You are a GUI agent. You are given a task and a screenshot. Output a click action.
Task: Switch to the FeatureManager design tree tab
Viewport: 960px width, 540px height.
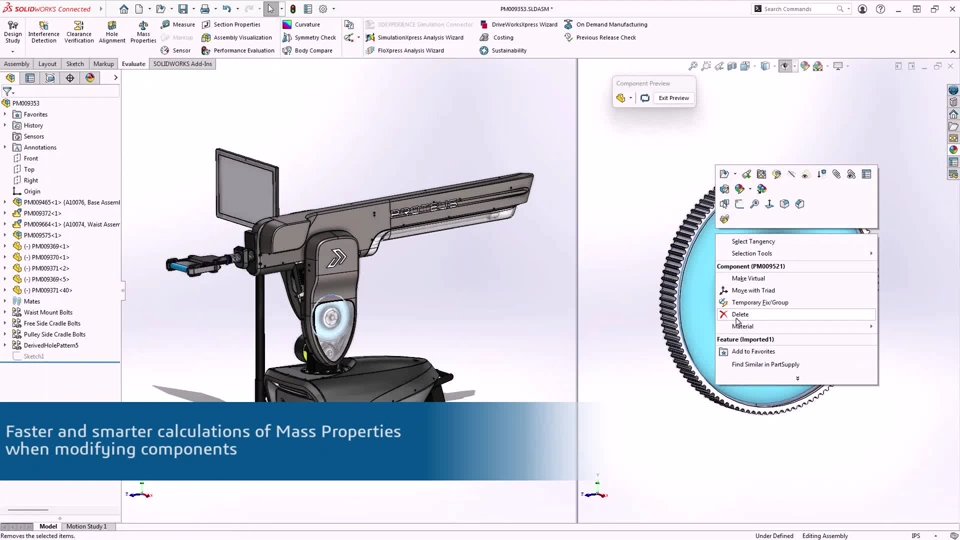click(10, 78)
